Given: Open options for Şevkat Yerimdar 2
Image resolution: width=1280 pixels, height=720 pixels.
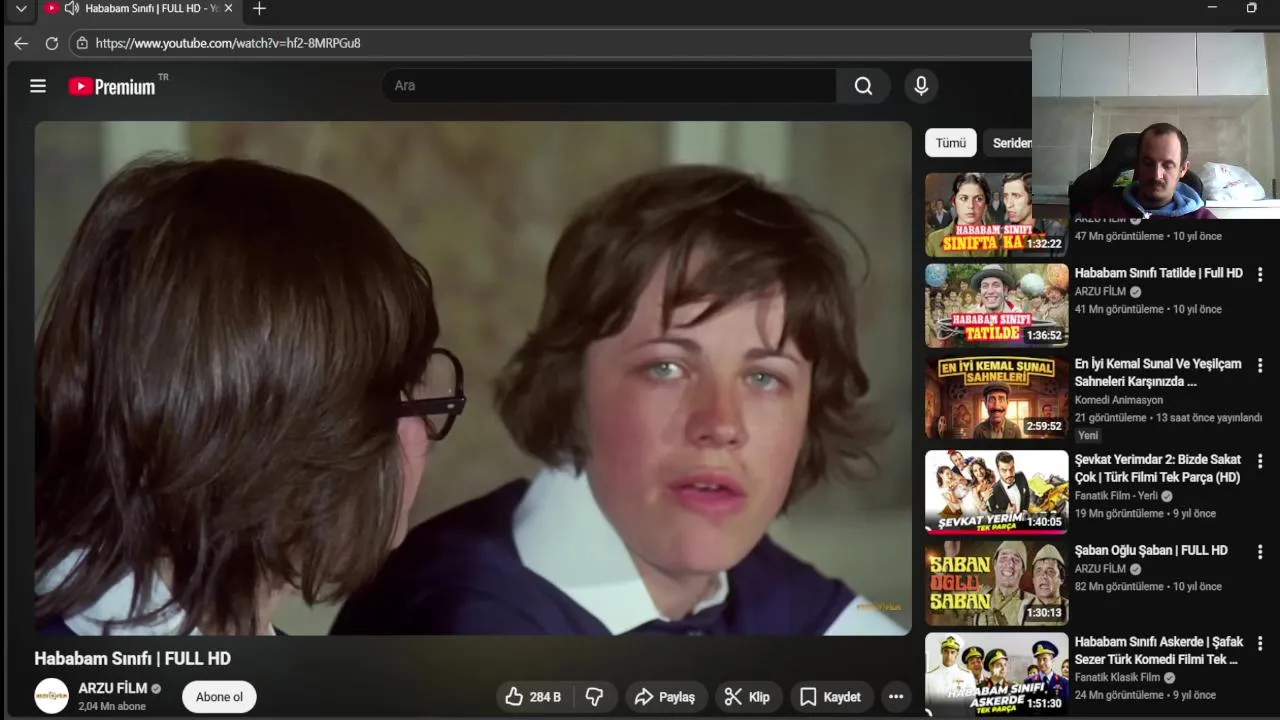Looking at the screenshot, I should tap(1260, 461).
